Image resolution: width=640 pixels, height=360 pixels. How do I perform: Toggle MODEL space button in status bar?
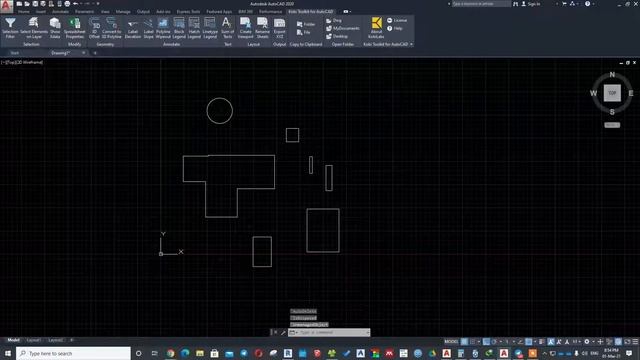[x=451, y=341]
